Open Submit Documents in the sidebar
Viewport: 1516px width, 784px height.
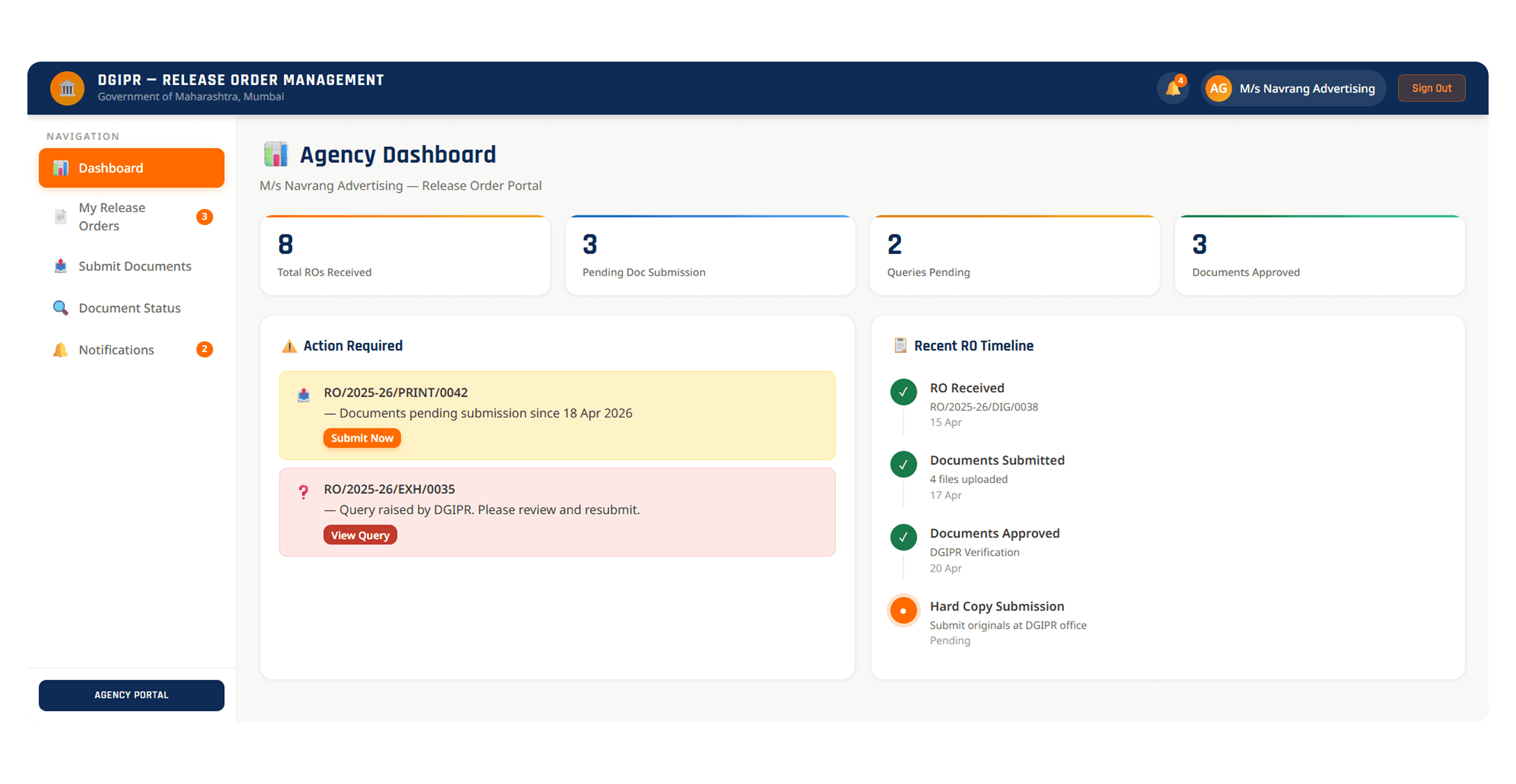click(x=131, y=266)
